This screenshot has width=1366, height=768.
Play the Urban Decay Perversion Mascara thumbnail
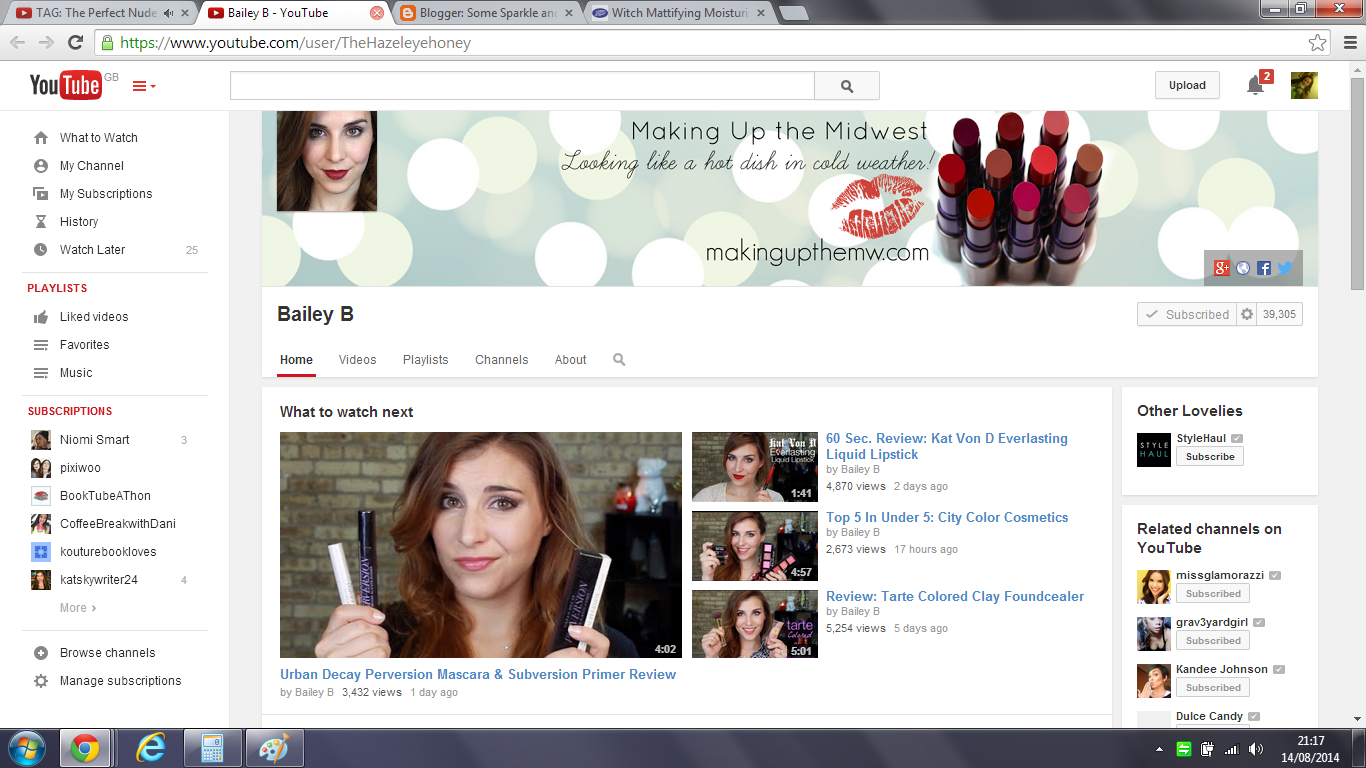[x=481, y=545]
